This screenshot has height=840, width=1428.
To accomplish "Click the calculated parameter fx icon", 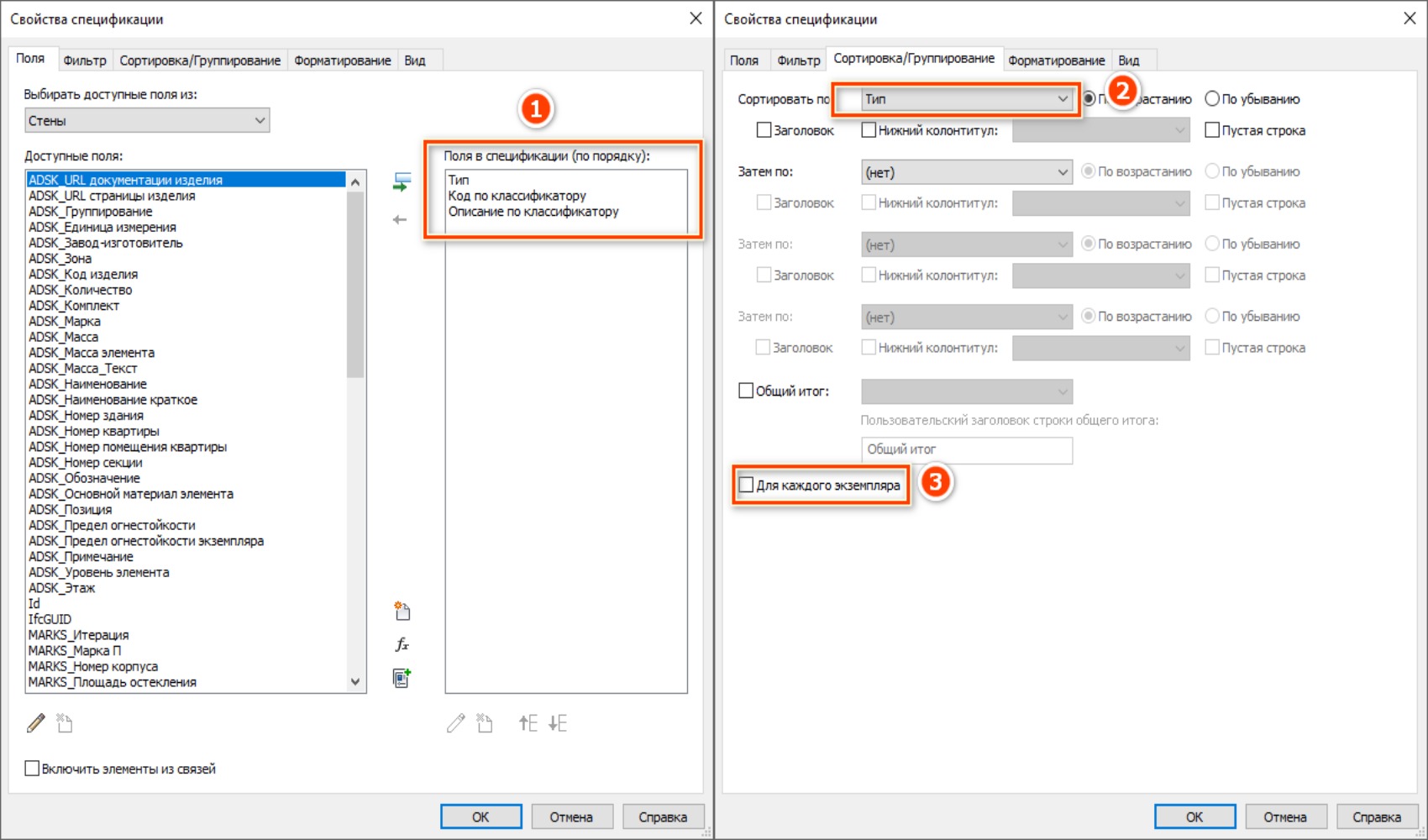I will pos(402,645).
